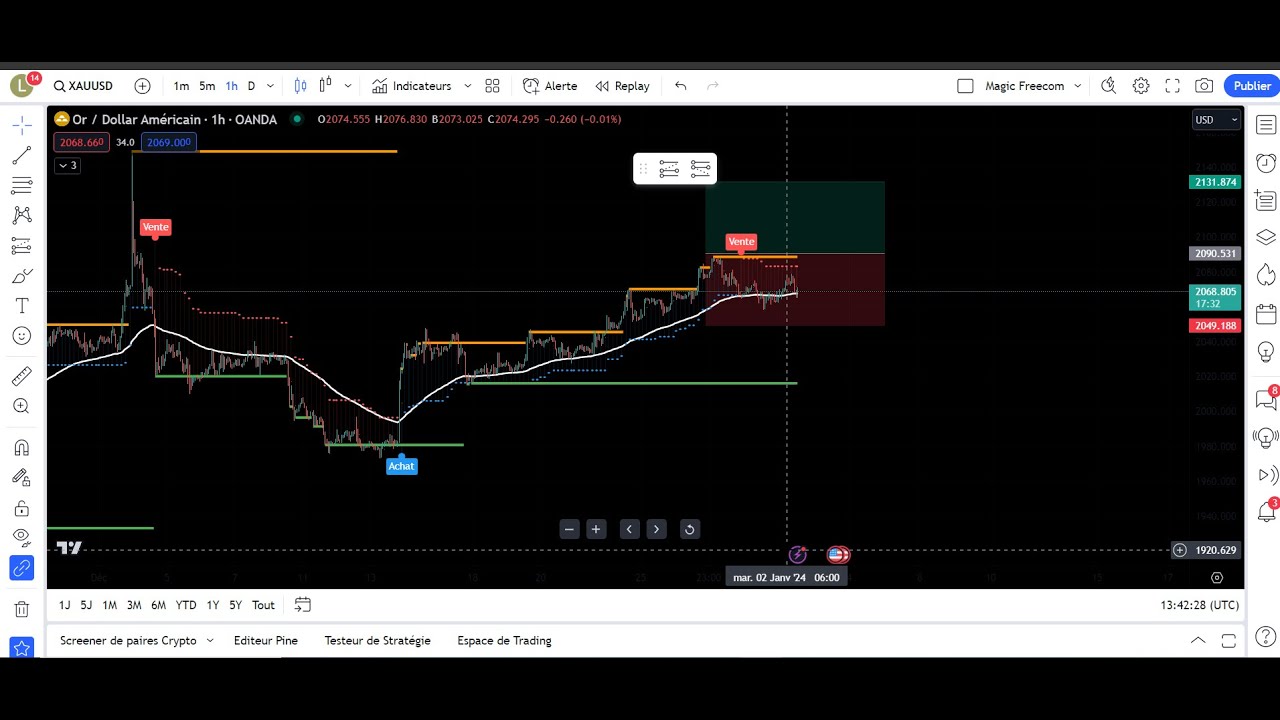Open the USD currency selector
This screenshot has height=720, width=1280.
click(1216, 120)
